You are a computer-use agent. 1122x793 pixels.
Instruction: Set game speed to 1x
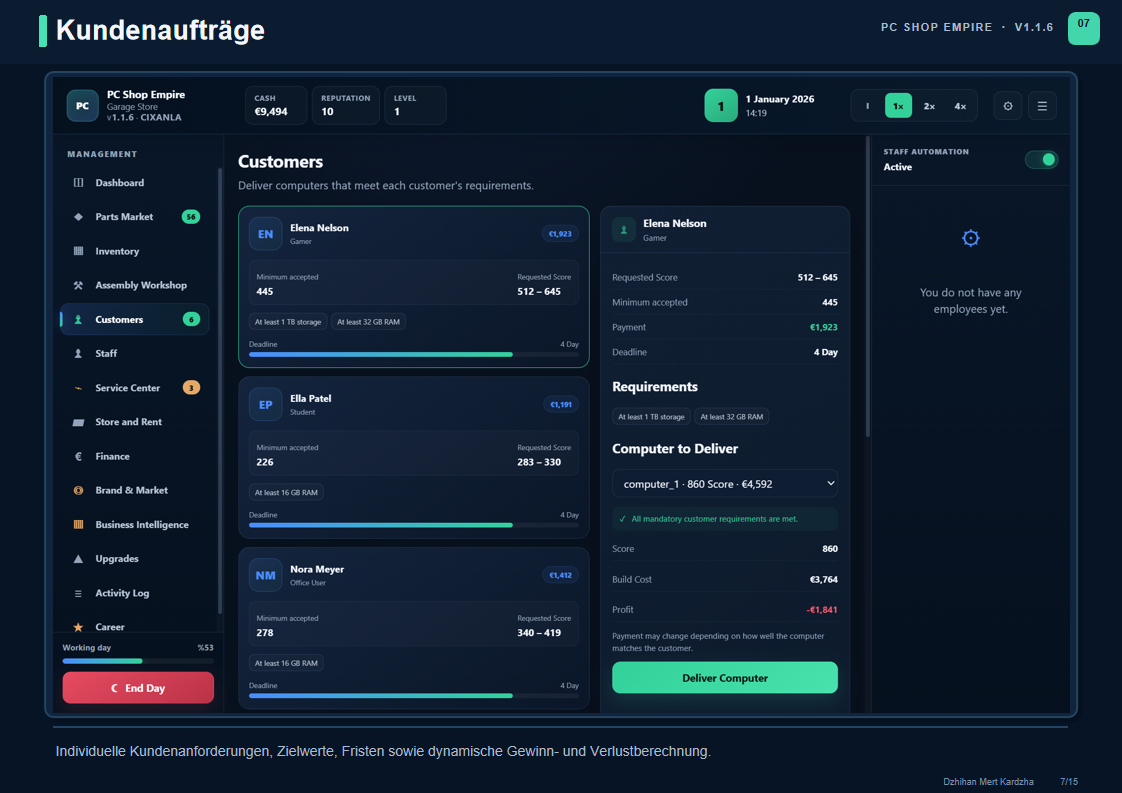(x=898, y=106)
